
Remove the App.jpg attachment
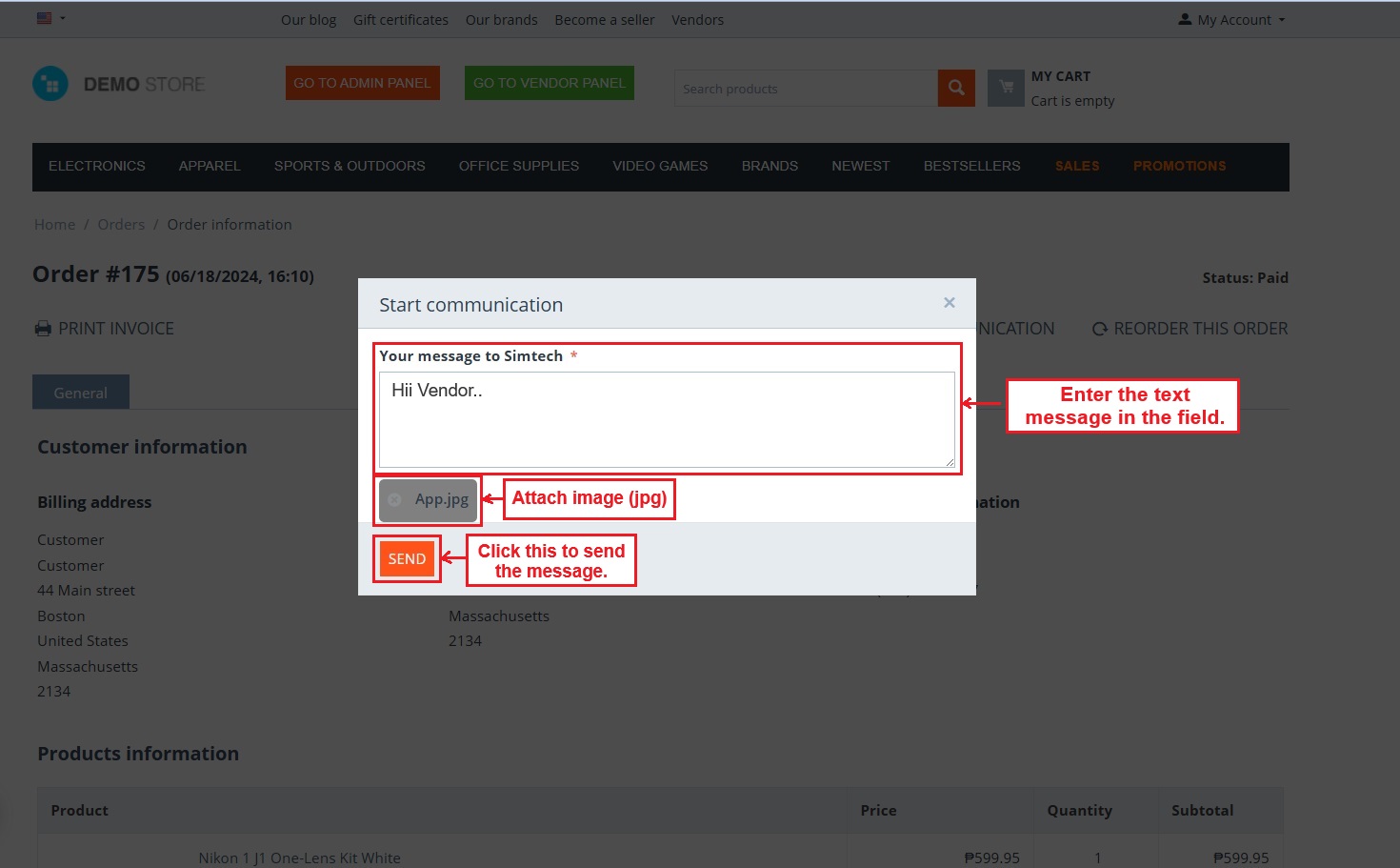pos(395,499)
